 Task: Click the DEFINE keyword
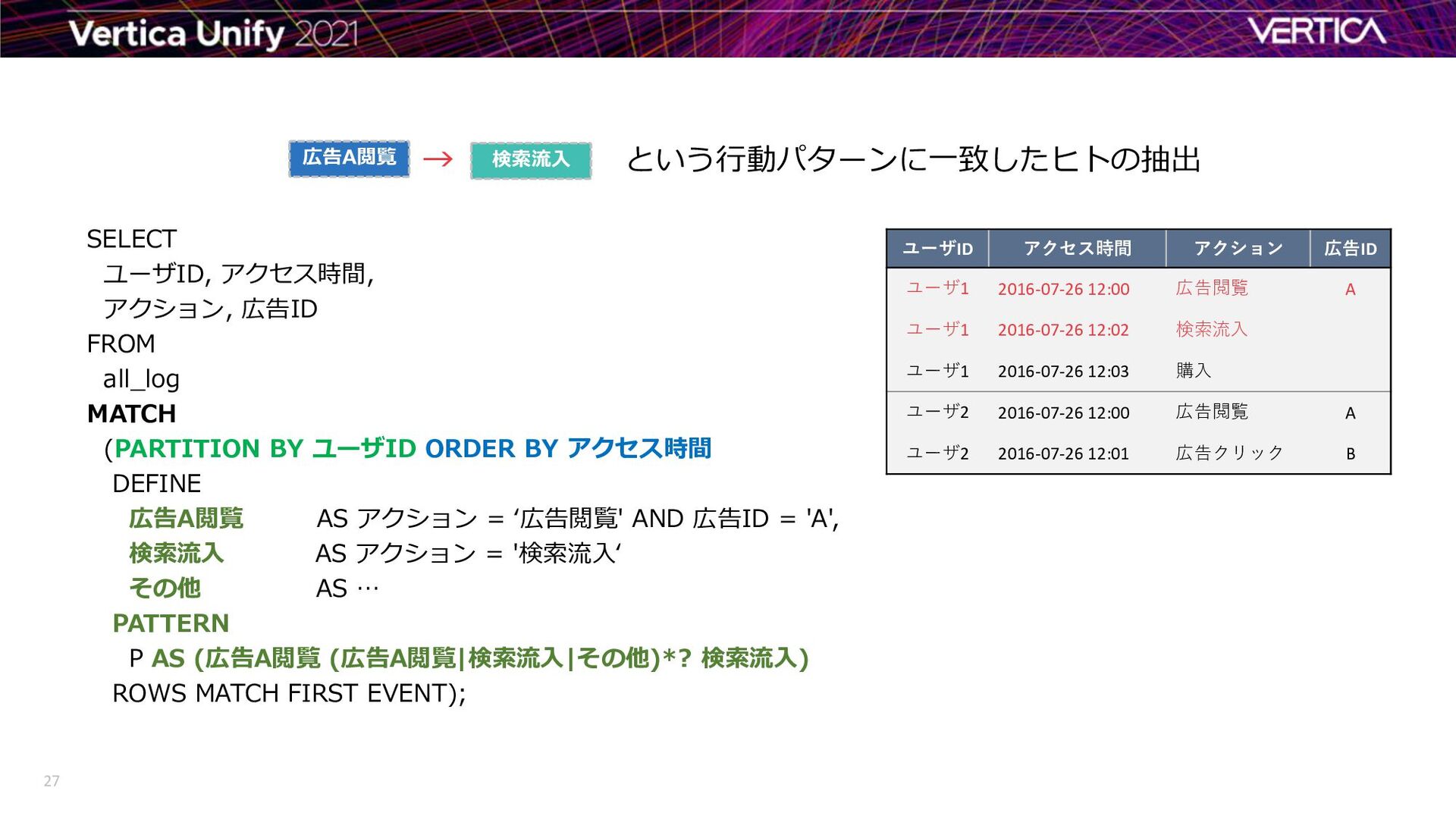coord(156,483)
